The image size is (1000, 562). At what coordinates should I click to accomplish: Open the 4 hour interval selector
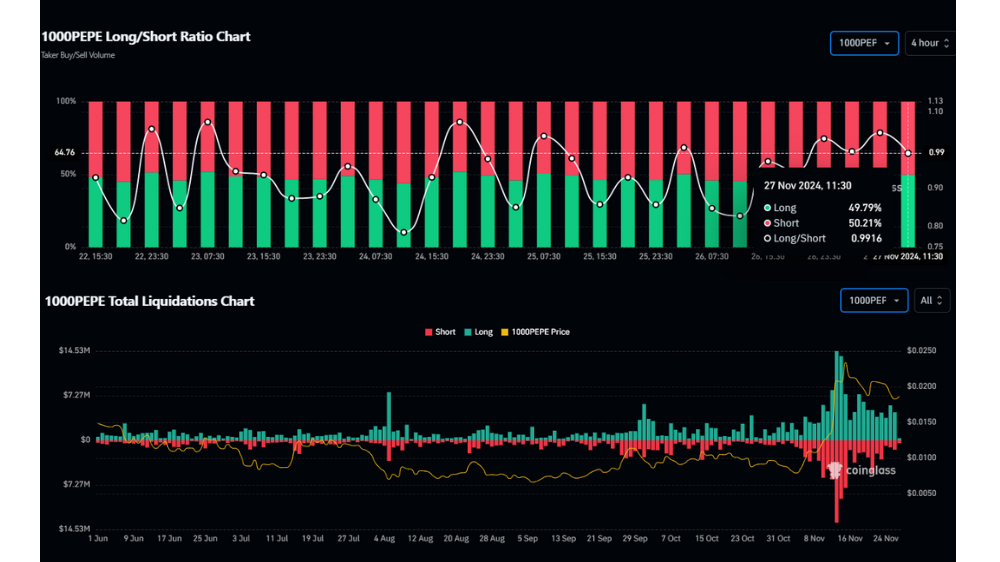coord(930,43)
